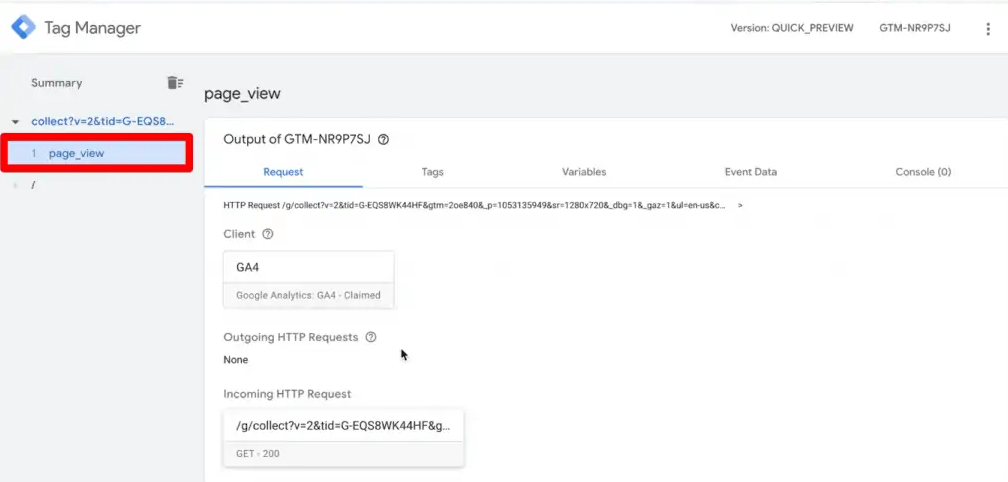Click the Output of GTM-NR9P7SJ heading text

click(297, 139)
